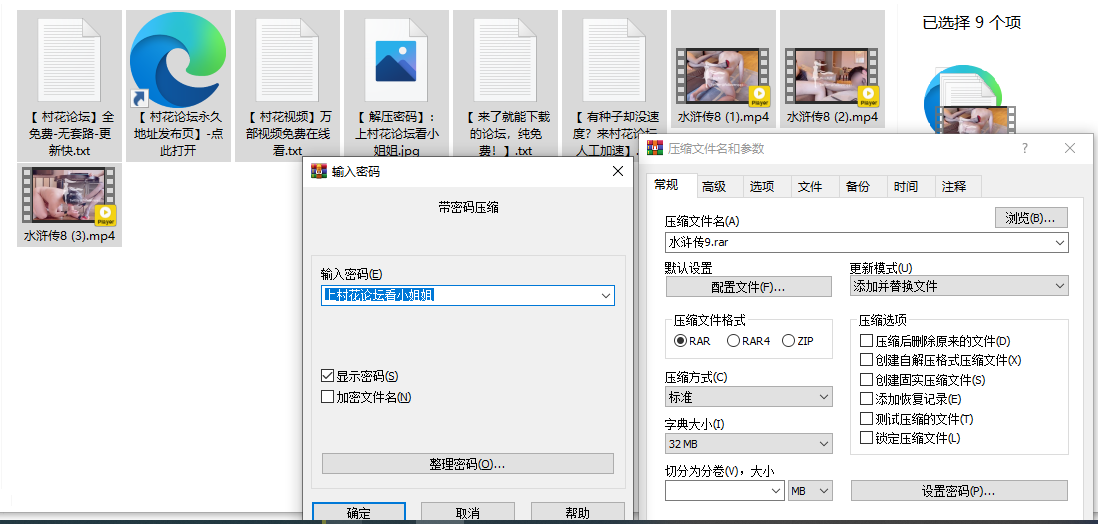Select RAR4 archive format
Image resolution: width=1098 pixels, height=524 pixels.
point(734,341)
